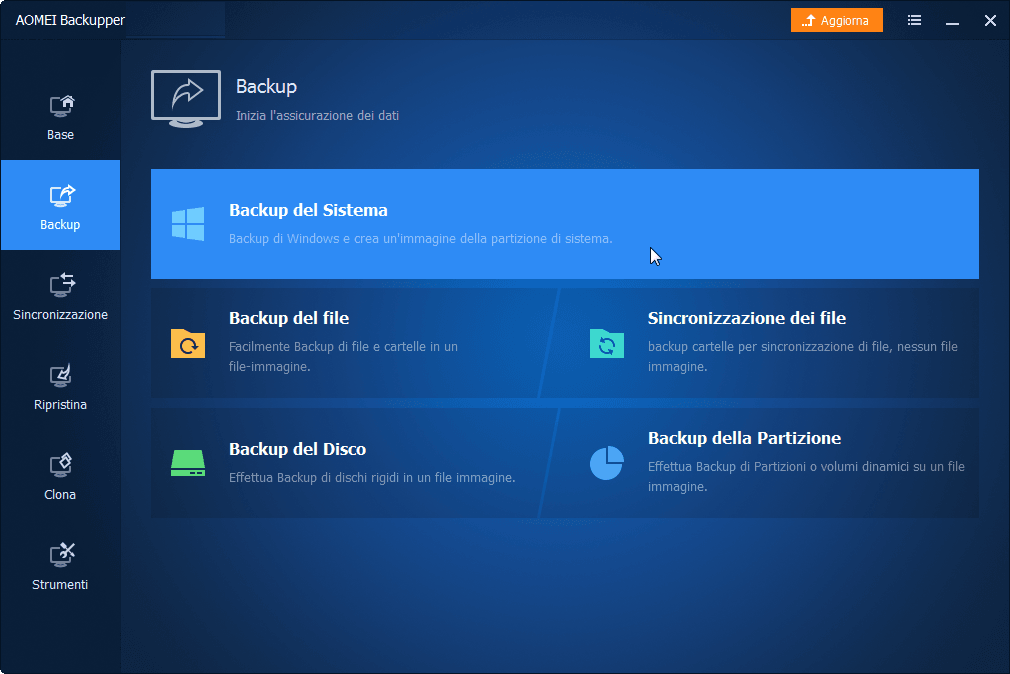
Task: Click the AOMEI Backupper title text
Action: click(x=70, y=21)
